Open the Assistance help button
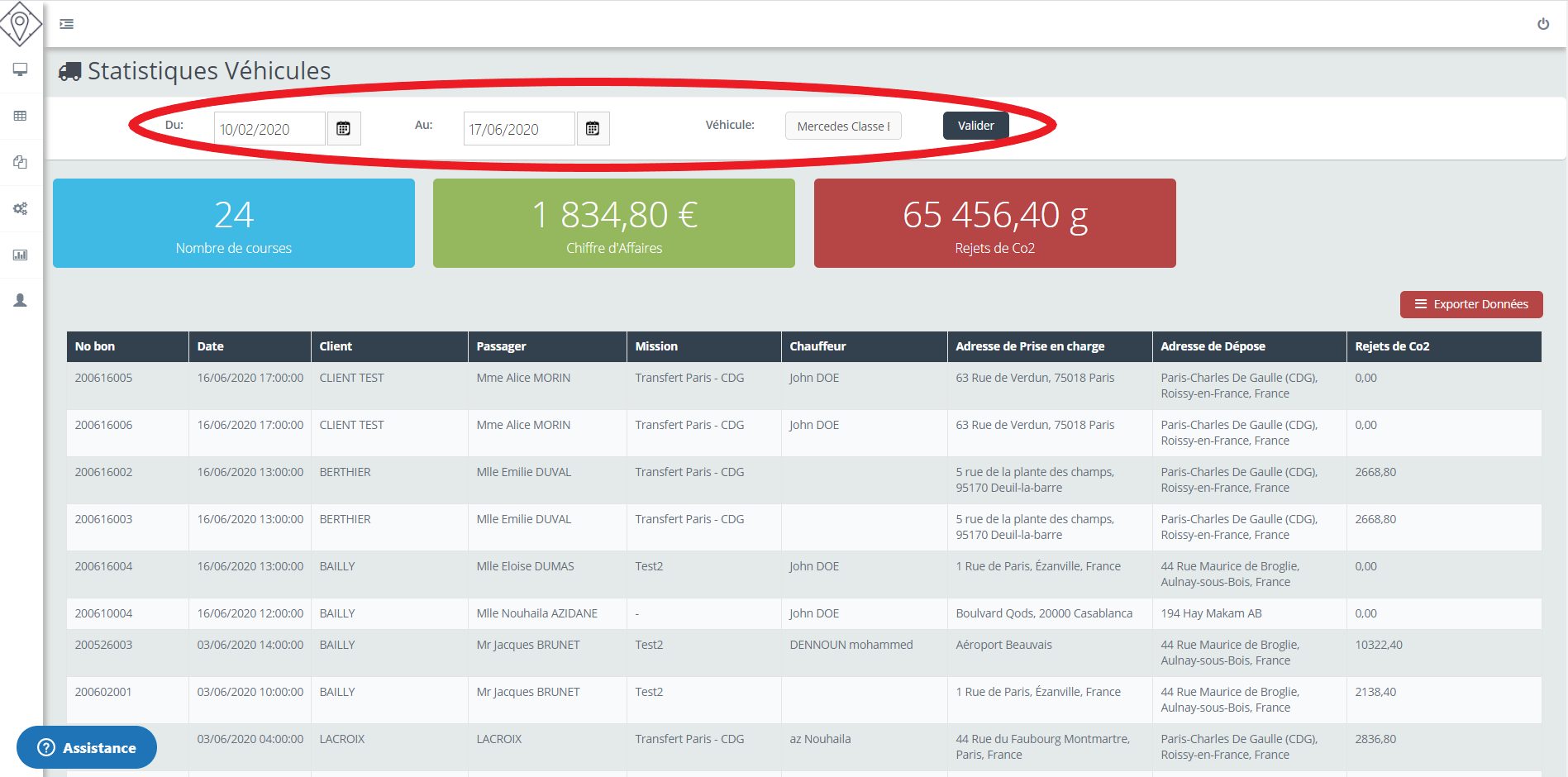1568x777 pixels. pos(87,747)
